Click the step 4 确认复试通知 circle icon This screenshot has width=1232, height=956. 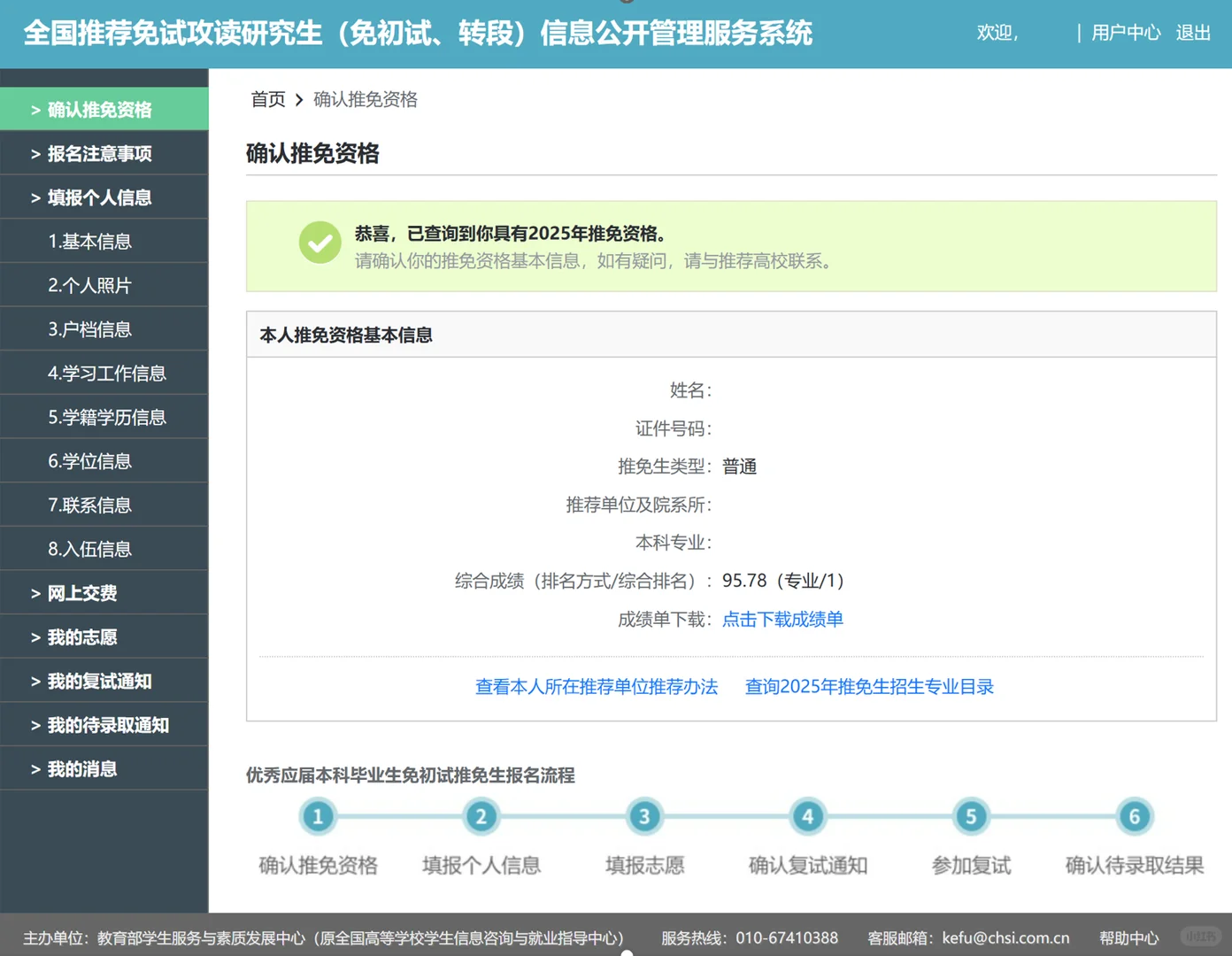807,816
